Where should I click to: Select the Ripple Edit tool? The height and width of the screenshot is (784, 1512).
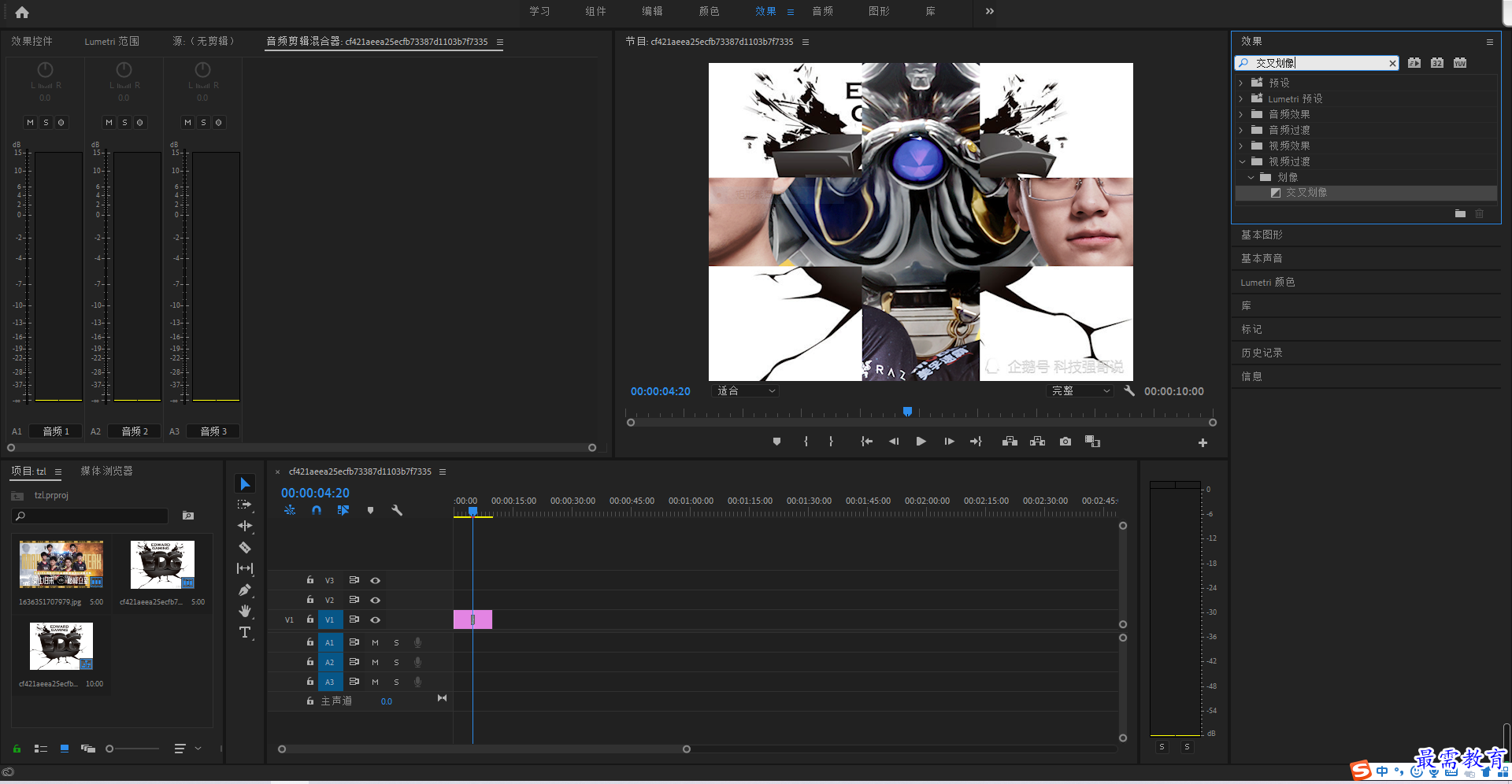point(245,526)
